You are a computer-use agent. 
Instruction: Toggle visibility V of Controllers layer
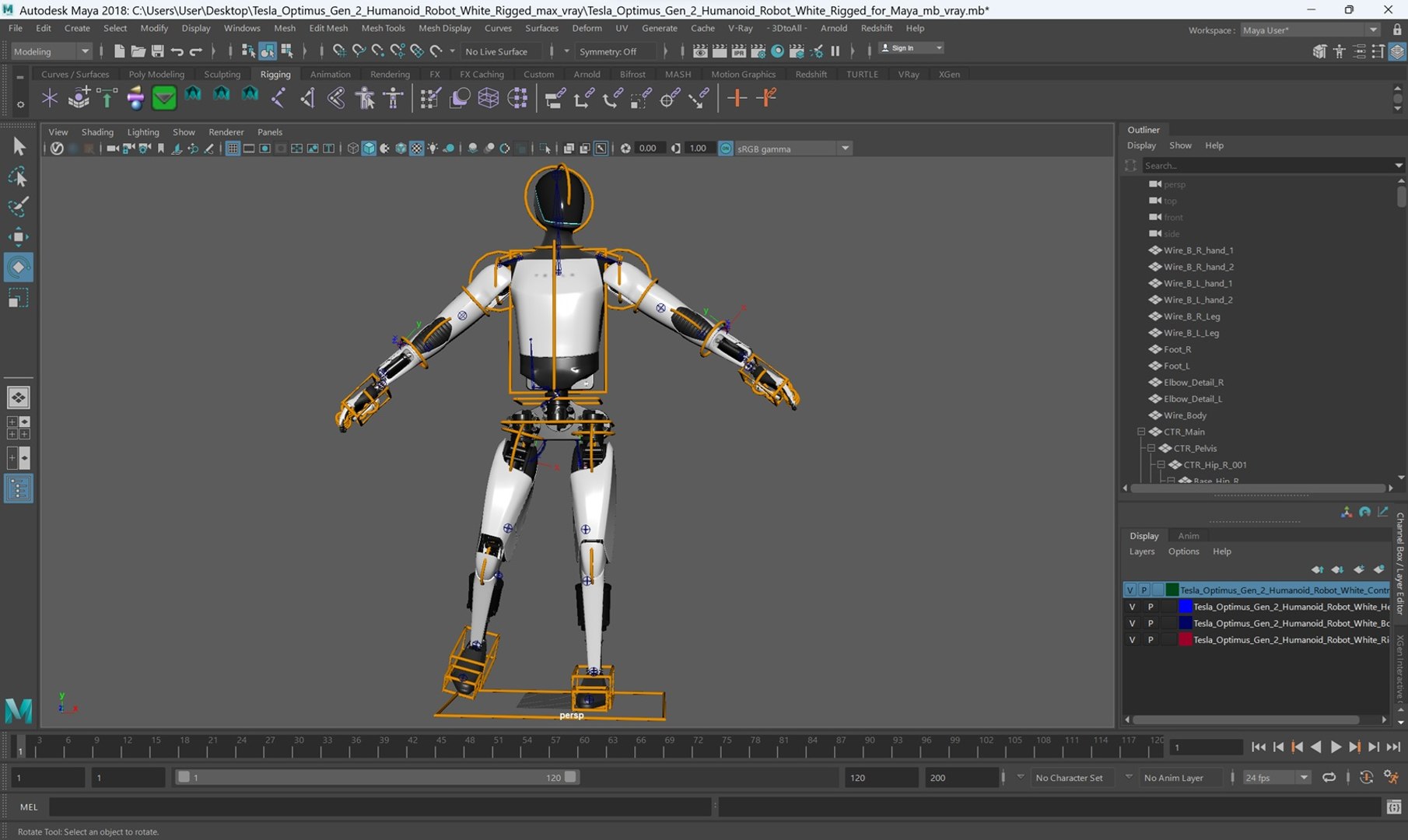(x=1130, y=590)
